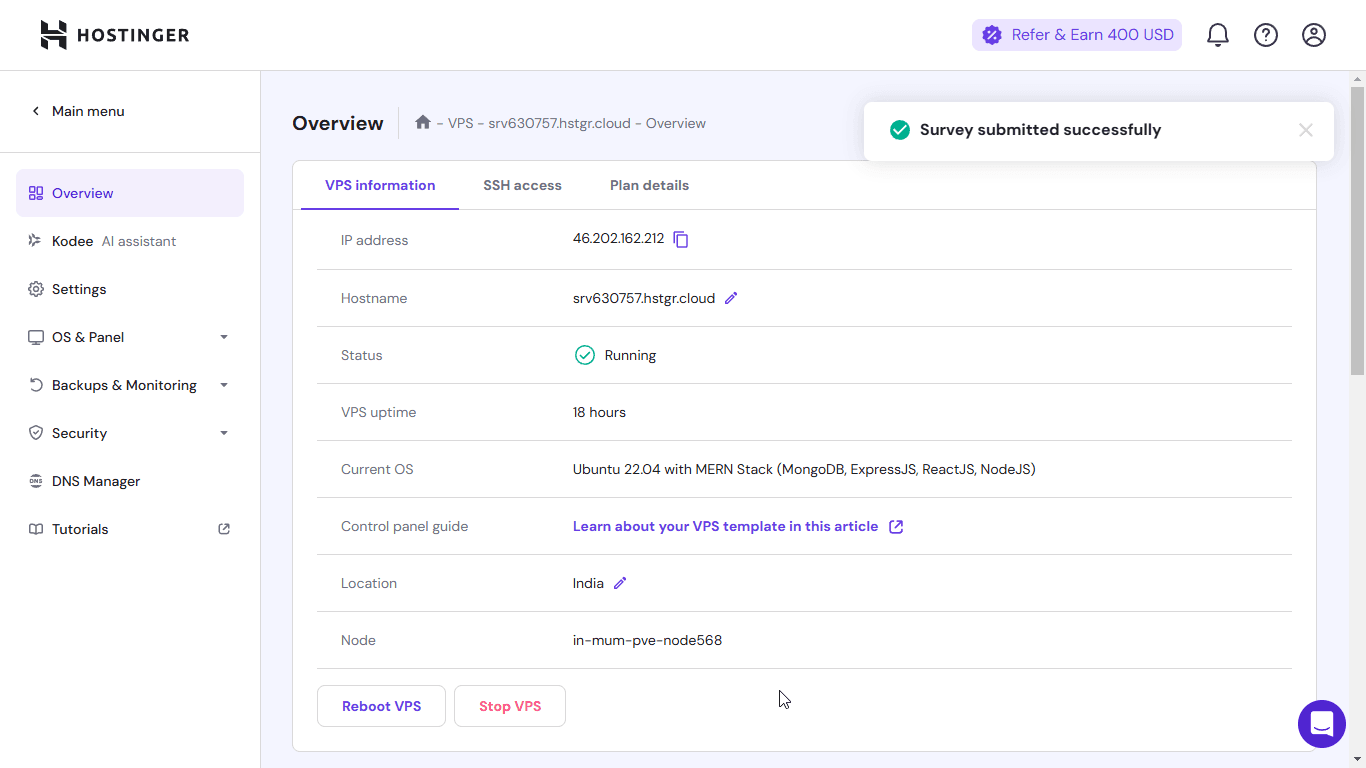Click the Hostinger logo
This screenshot has height=768, width=1366.
[115, 35]
